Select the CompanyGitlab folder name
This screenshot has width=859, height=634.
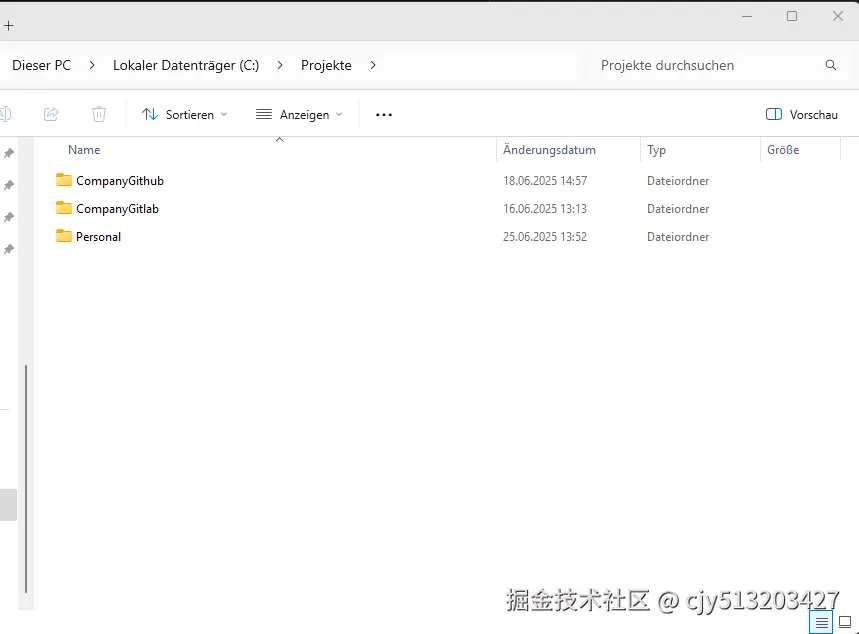pos(117,209)
